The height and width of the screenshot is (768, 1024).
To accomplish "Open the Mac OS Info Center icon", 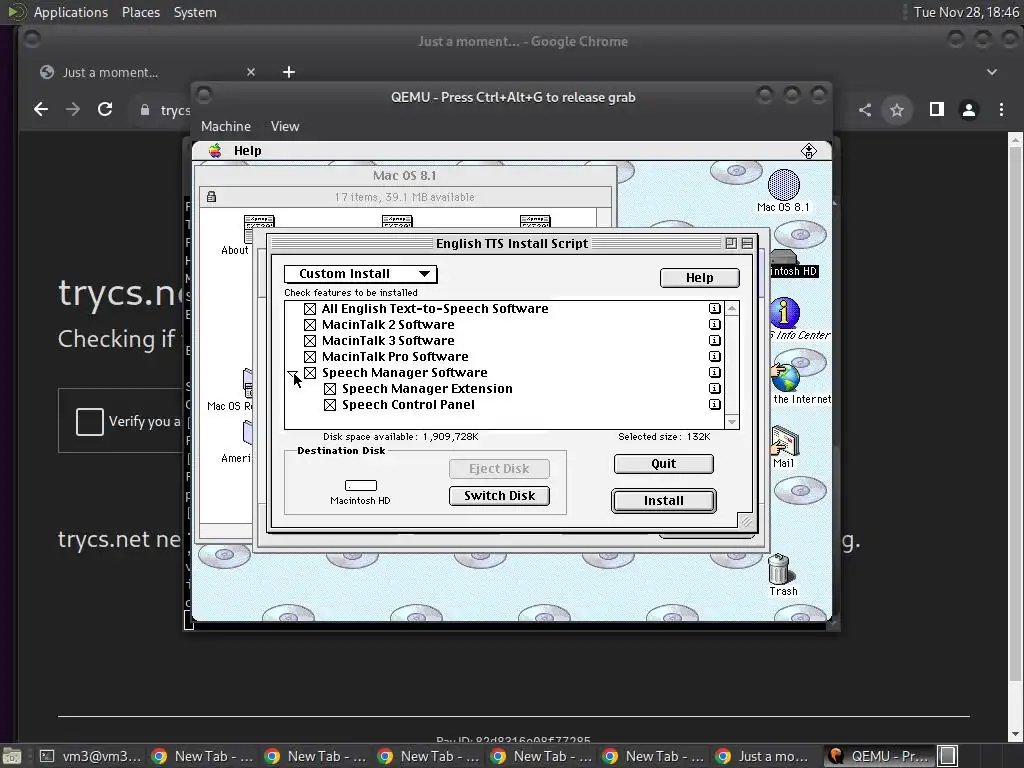I will (x=784, y=312).
